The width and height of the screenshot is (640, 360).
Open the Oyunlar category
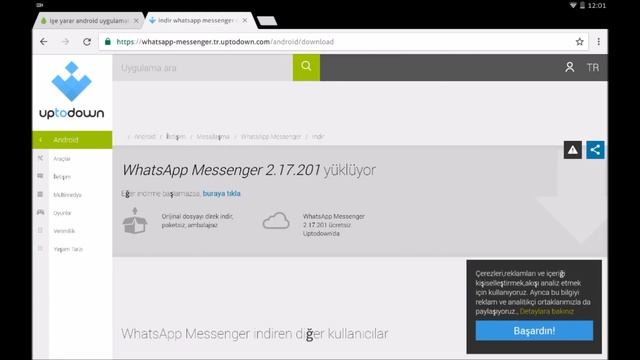pyautogui.click(x=62, y=213)
